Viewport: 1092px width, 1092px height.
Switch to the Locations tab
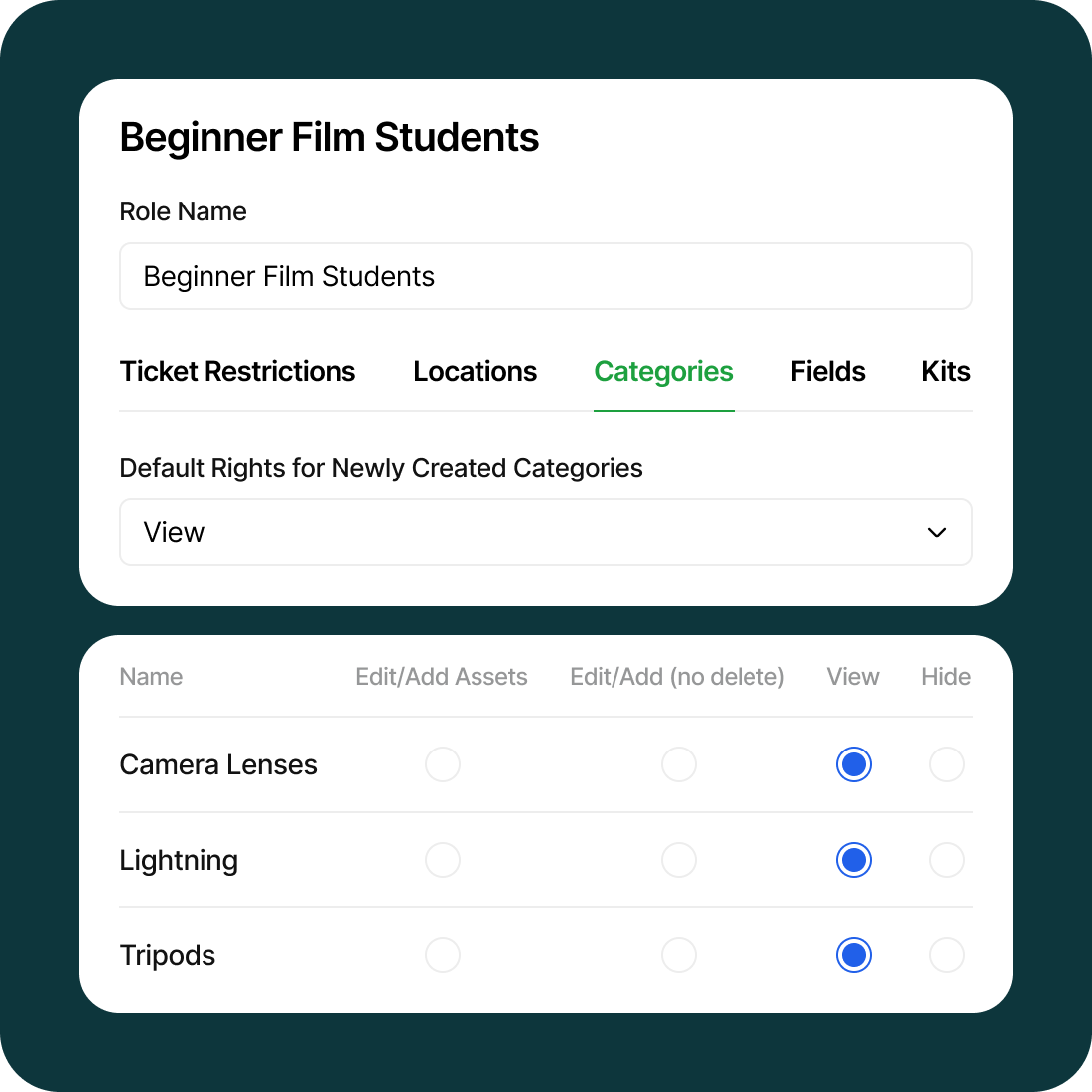475,372
